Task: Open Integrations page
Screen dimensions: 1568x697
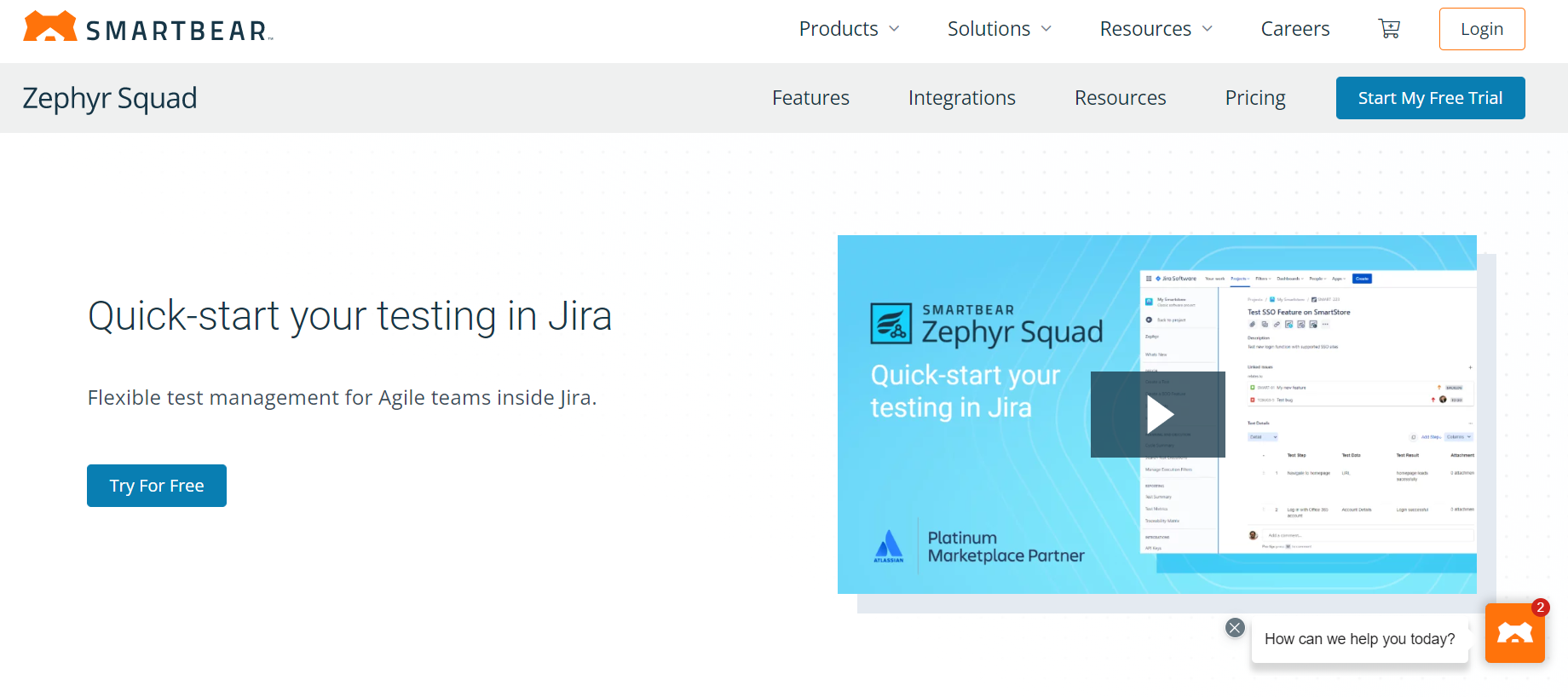Action: click(x=962, y=98)
